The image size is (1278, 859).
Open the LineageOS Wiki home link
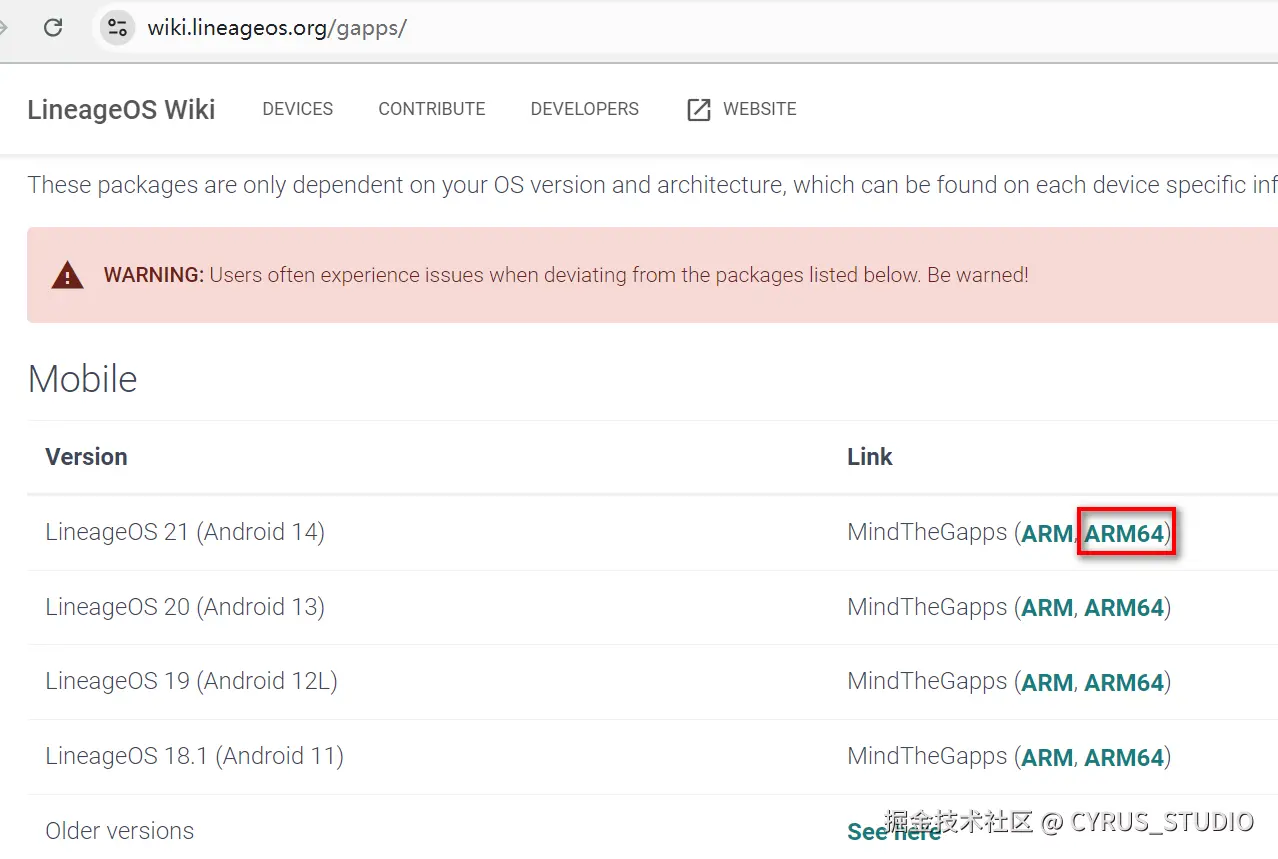point(121,110)
